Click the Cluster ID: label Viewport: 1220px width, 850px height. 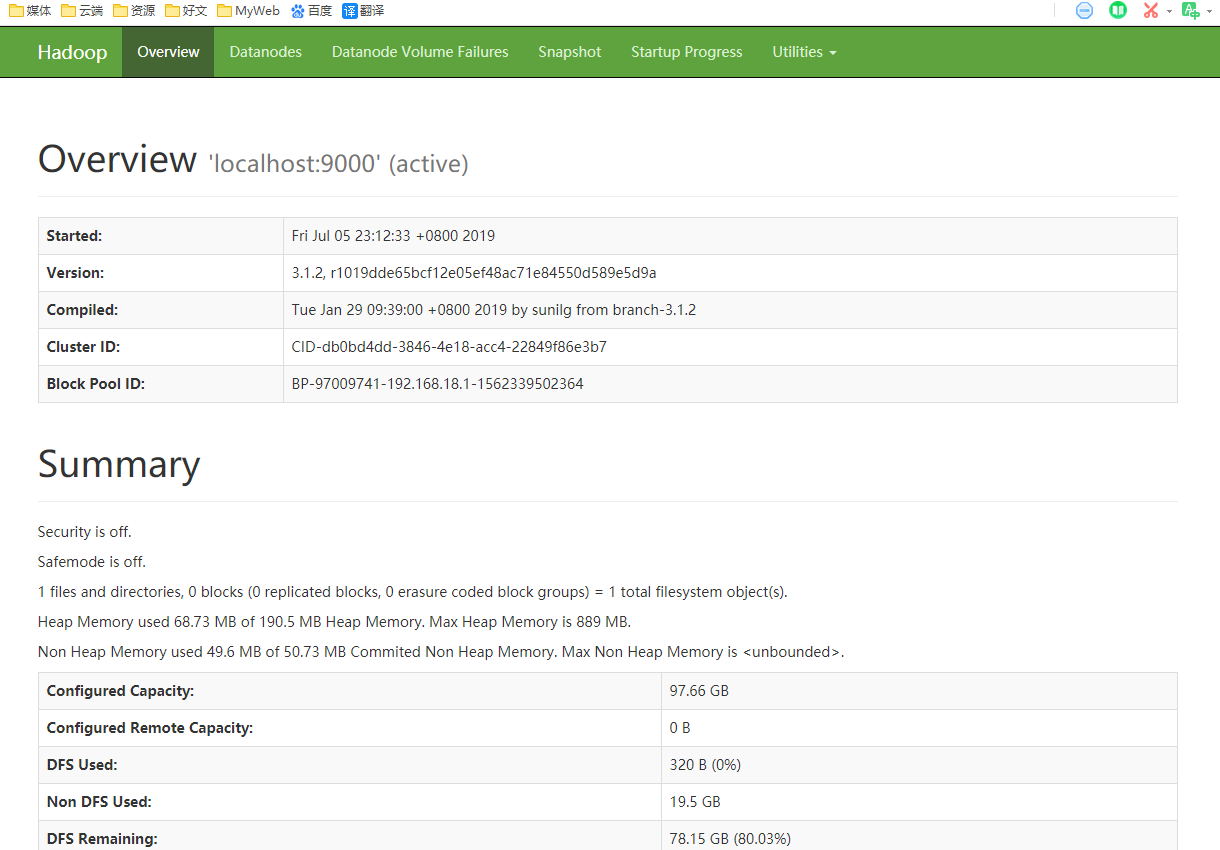point(84,347)
